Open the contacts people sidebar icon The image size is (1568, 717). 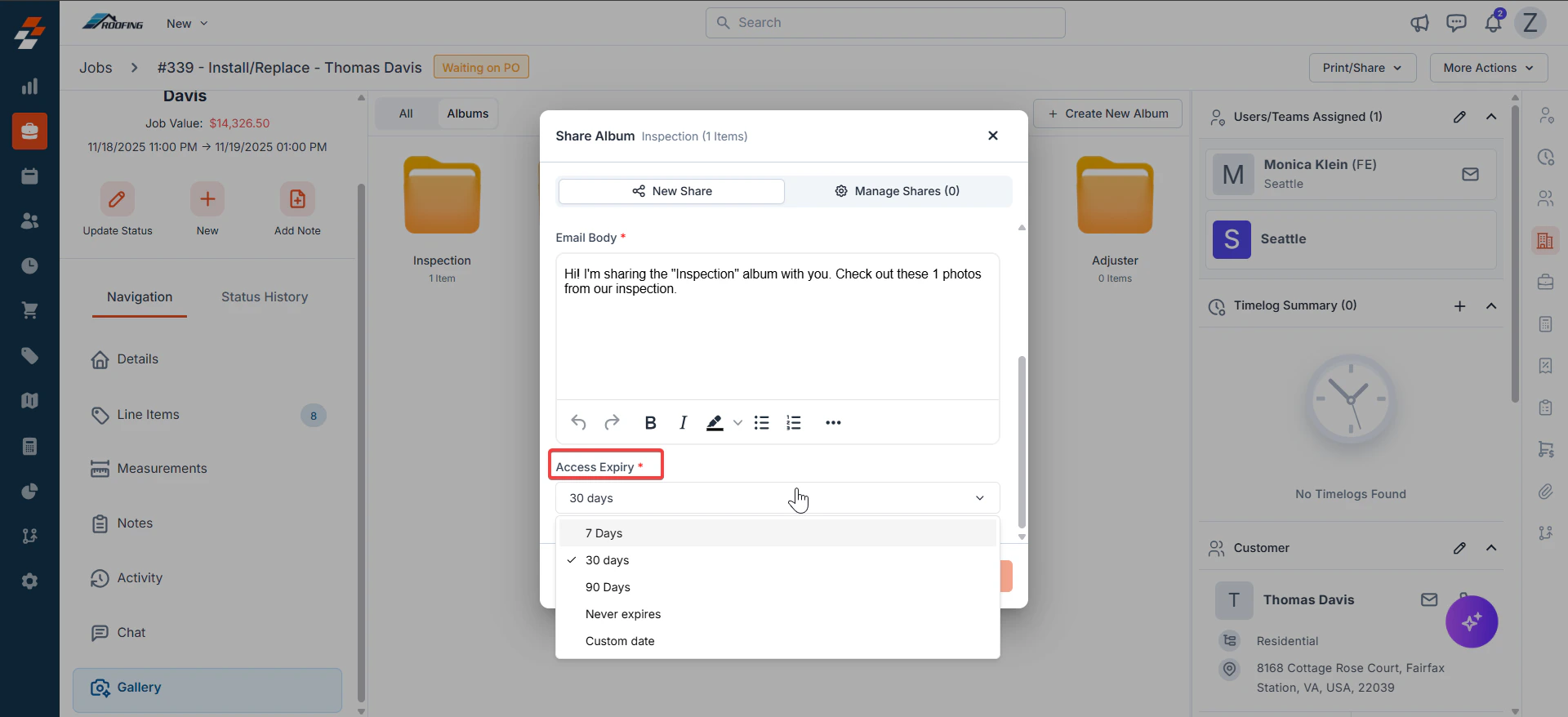[x=29, y=221]
